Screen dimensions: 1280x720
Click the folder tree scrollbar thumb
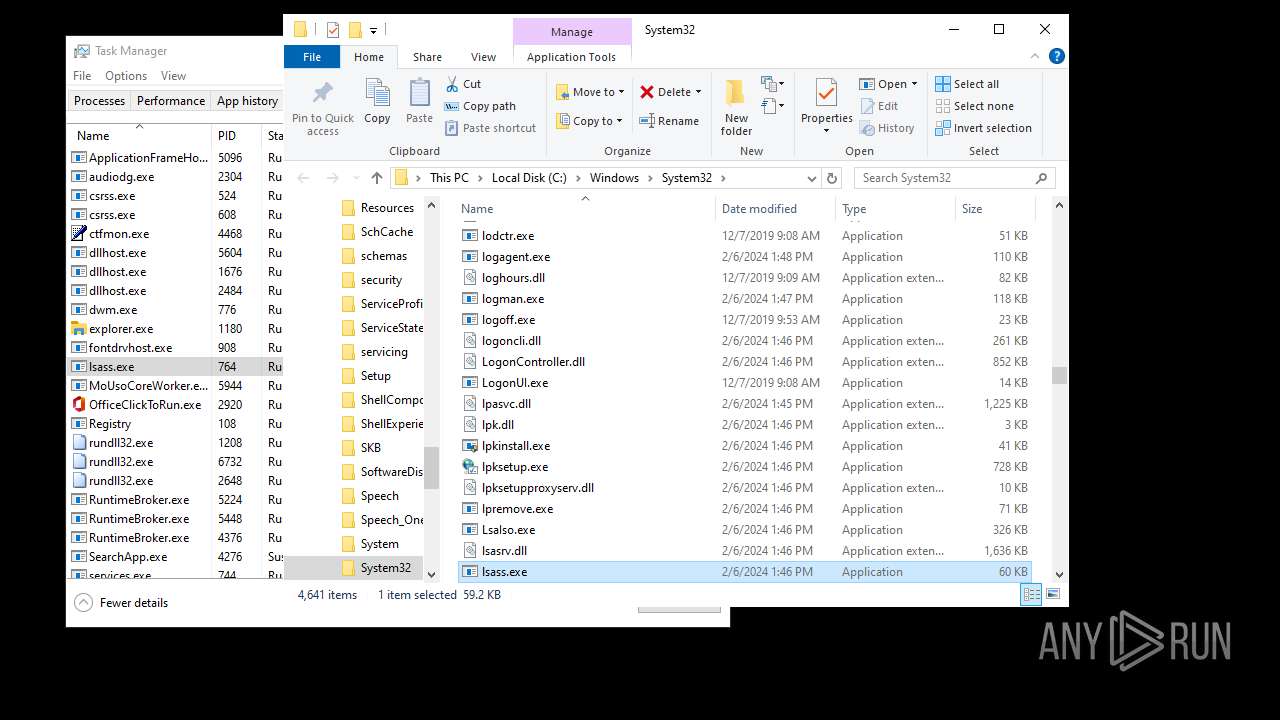[432, 468]
